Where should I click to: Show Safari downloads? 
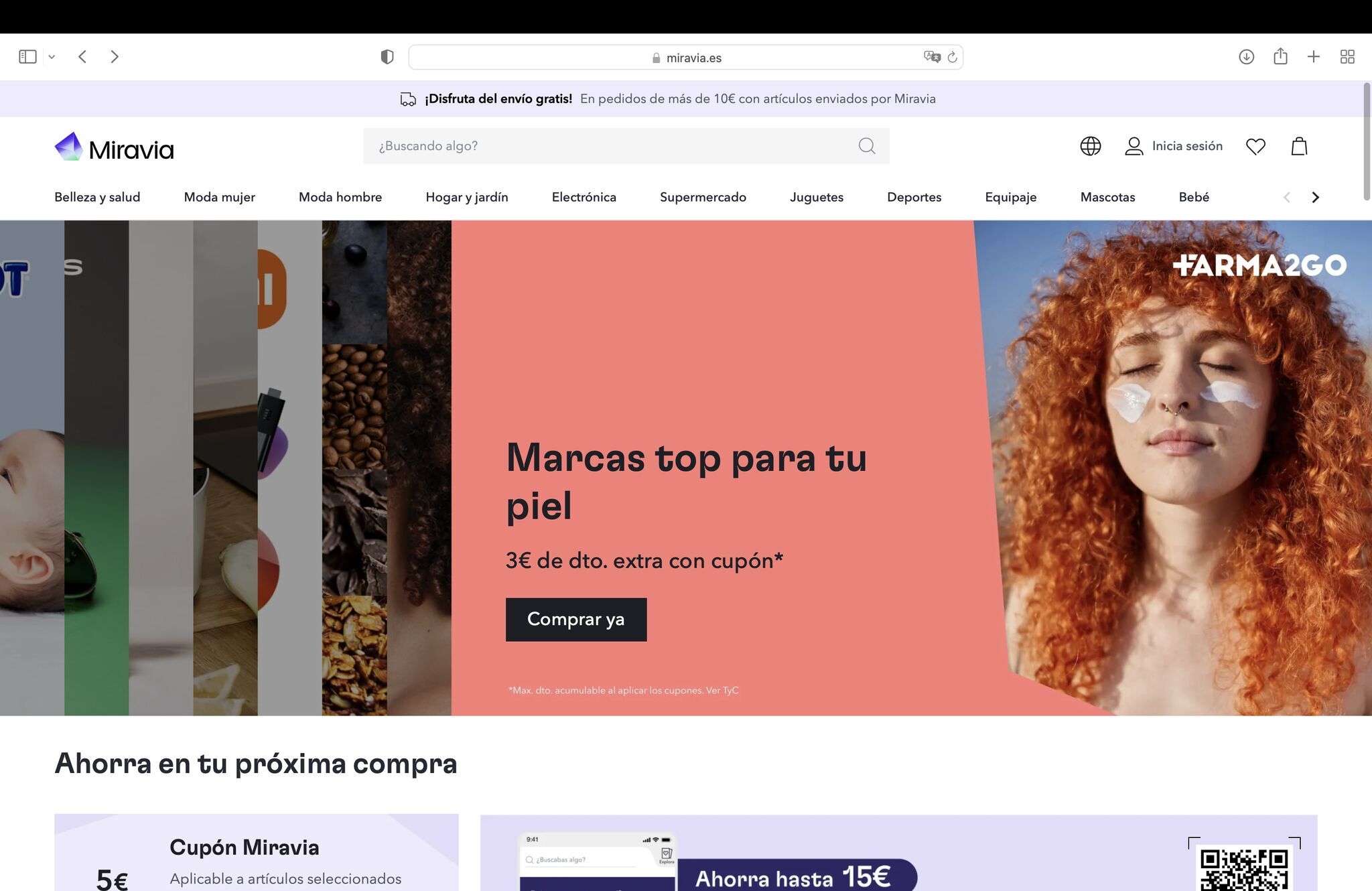coord(1246,57)
